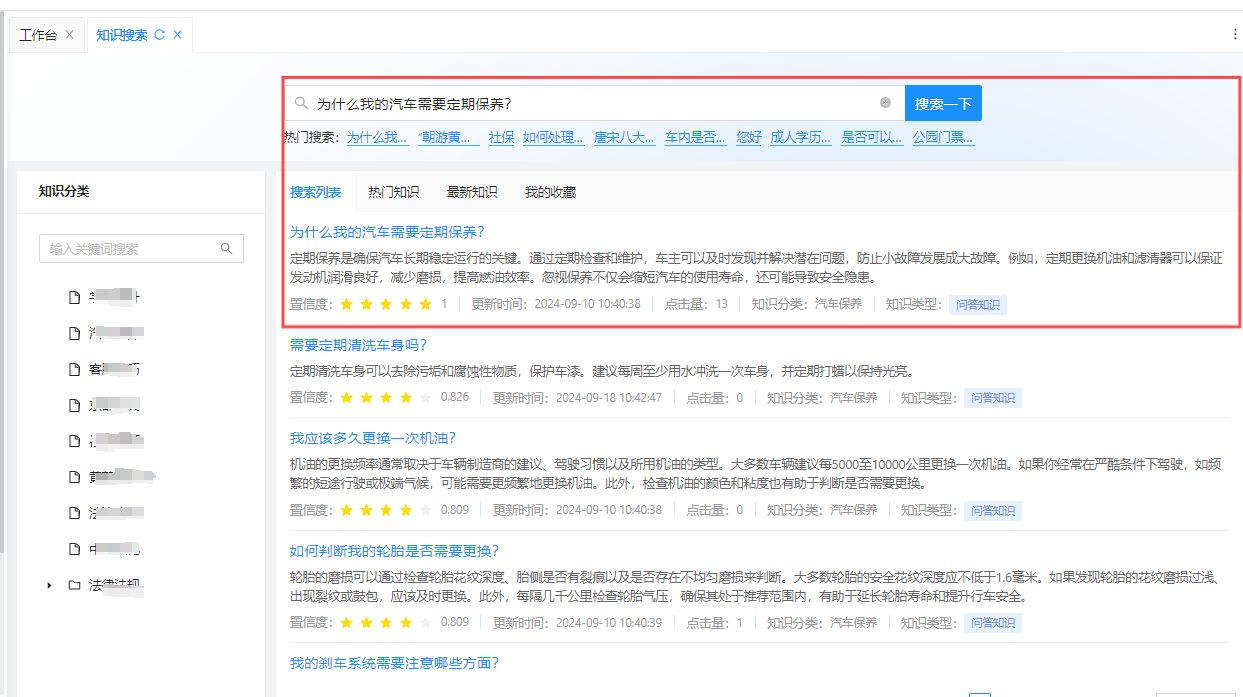The width and height of the screenshot is (1243, 697).
Task: Click hot search link 社保
Action: point(501,138)
